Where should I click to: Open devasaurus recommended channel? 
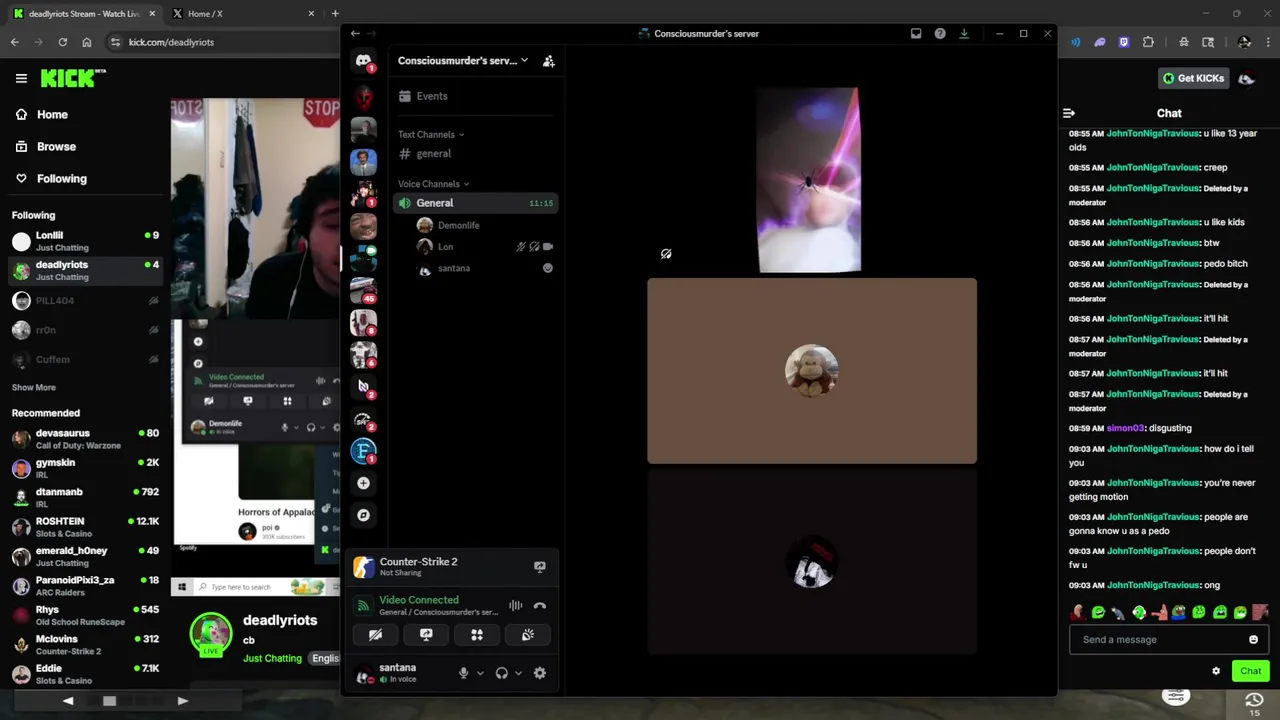[x=85, y=439]
